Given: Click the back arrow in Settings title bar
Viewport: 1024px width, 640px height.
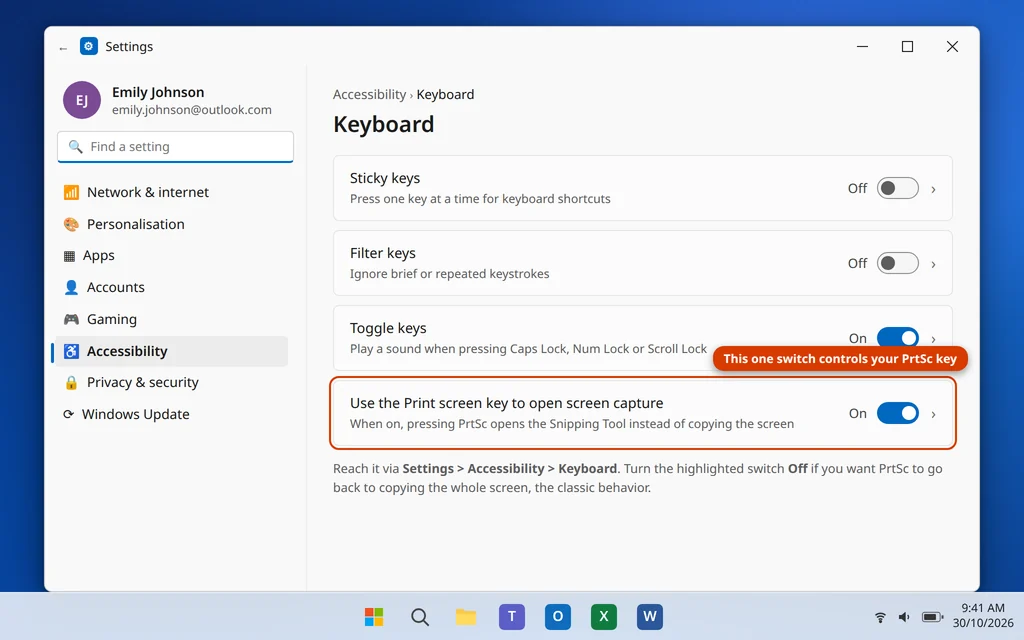Looking at the screenshot, I should coord(63,48).
